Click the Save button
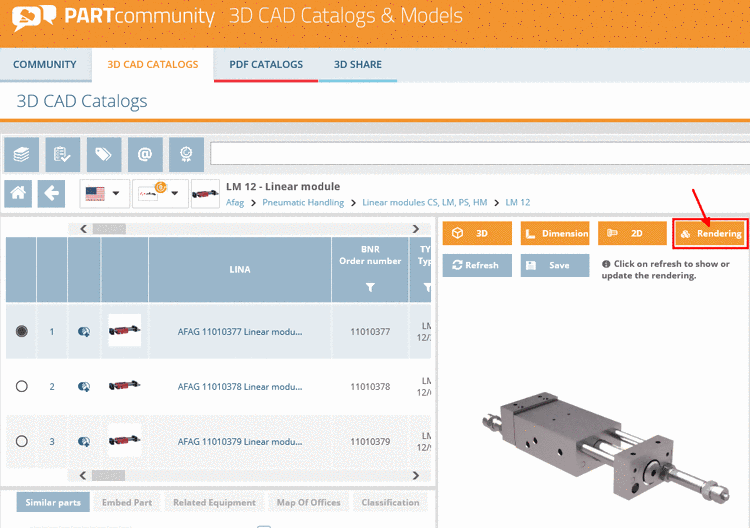The height and width of the screenshot is (528, 750). [555, 265]
